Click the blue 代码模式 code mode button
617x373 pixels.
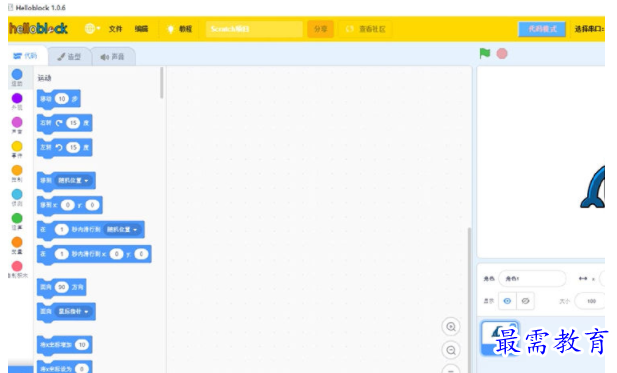pyautogui.click(x=542, y=29)
